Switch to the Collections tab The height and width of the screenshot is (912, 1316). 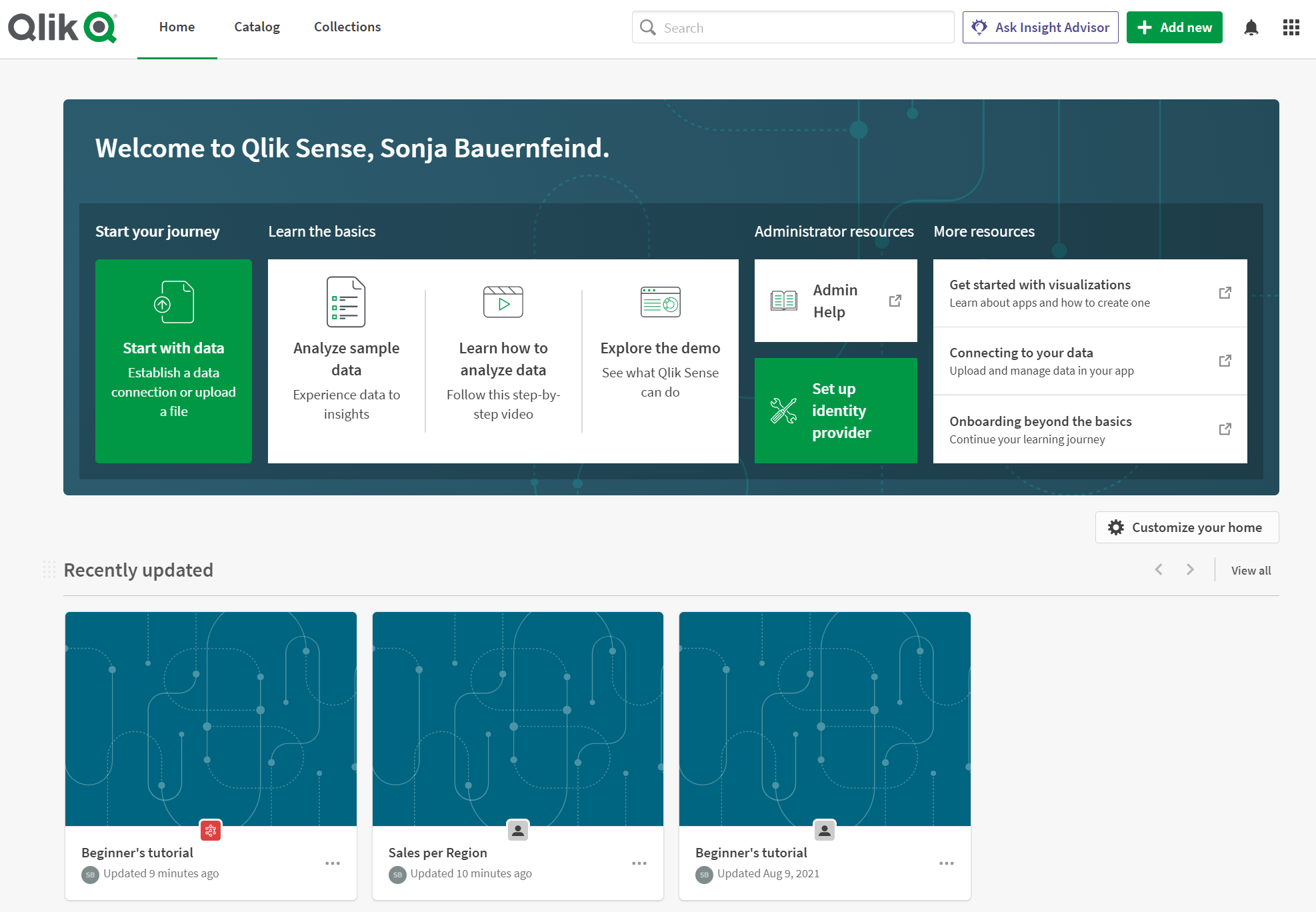pyautogui.click(x=347, y=27)
